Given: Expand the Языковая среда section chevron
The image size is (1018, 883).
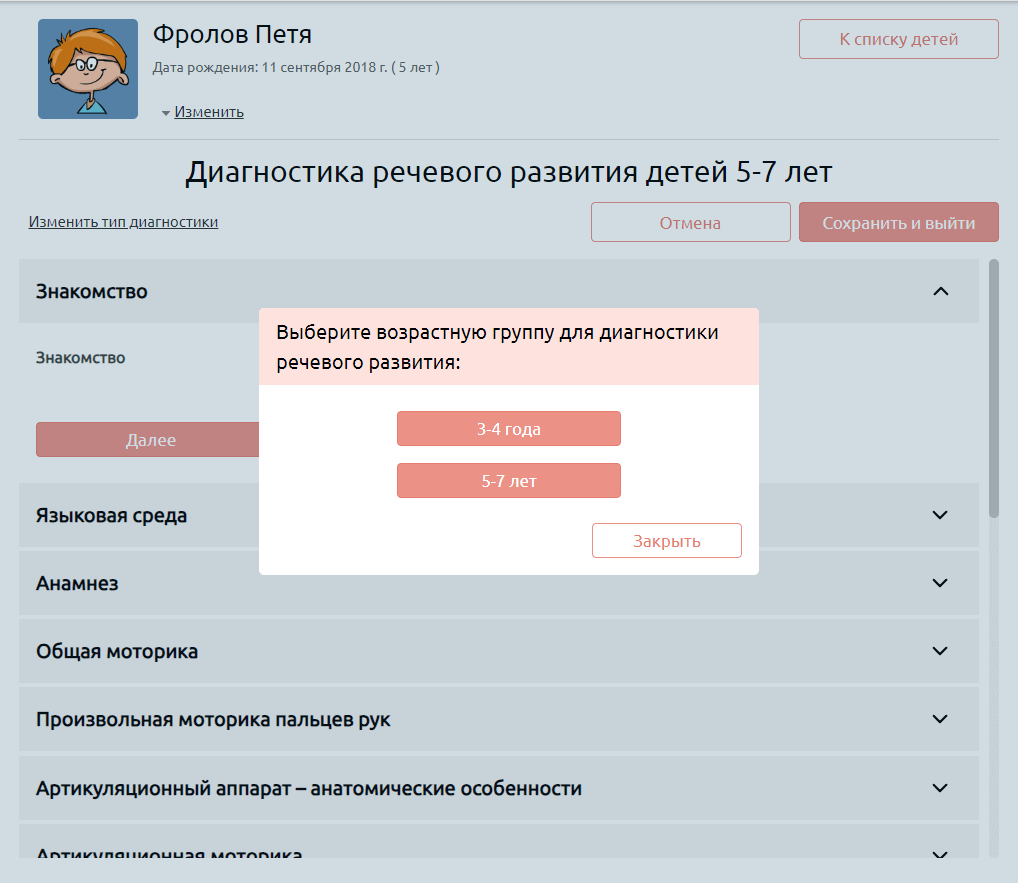Looking at the screenshot, I should 939,515.
